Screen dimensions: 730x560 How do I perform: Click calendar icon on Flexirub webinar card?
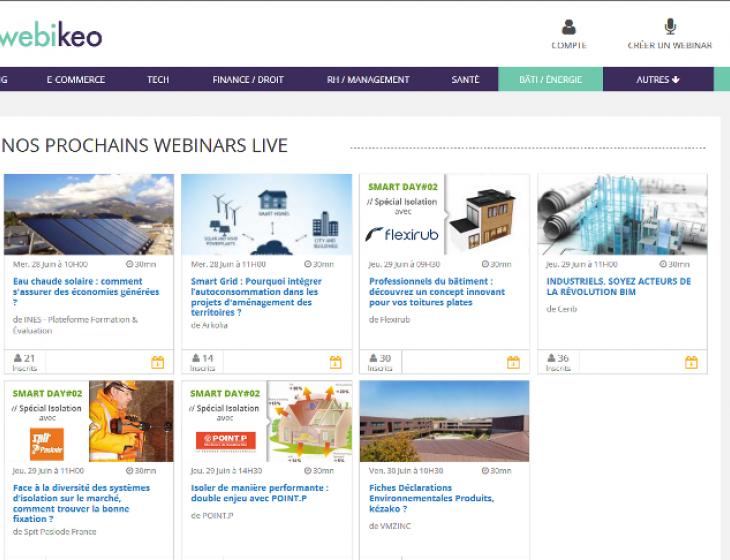coord(514,362)
